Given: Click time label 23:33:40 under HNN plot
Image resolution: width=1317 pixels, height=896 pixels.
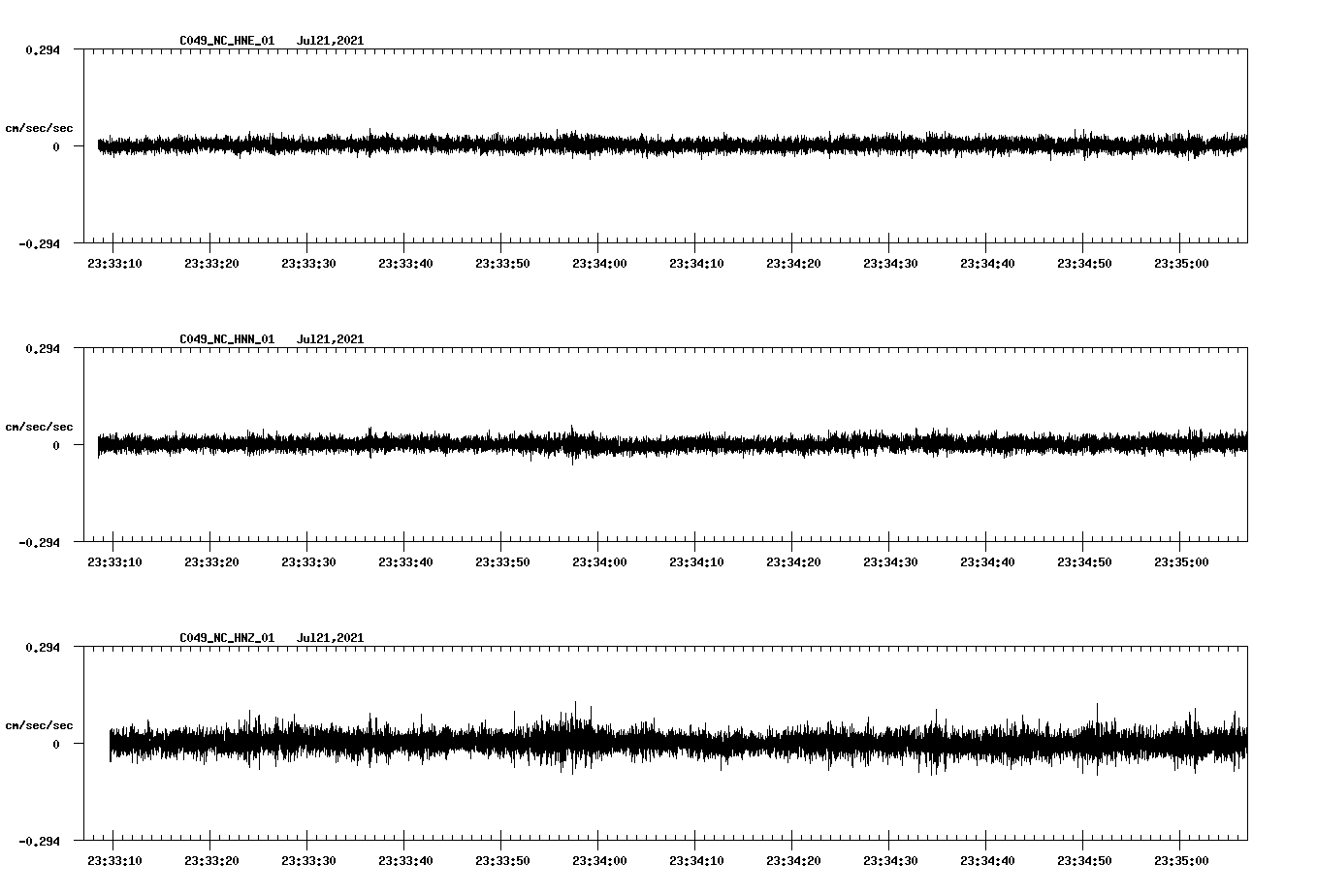Looking at the screenshot, I should (x=405, y=561).
